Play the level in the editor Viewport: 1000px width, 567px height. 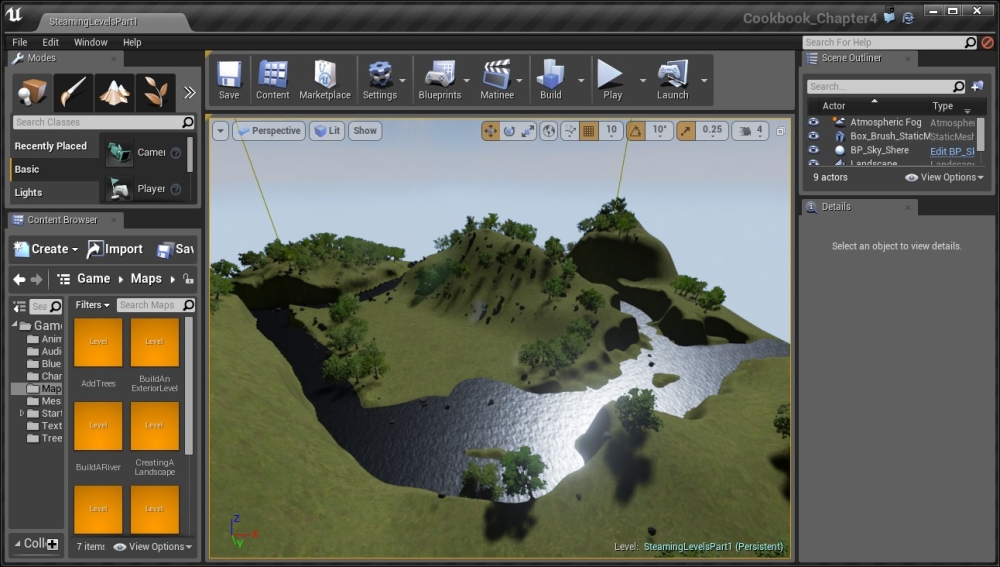(x=612, y=80)
